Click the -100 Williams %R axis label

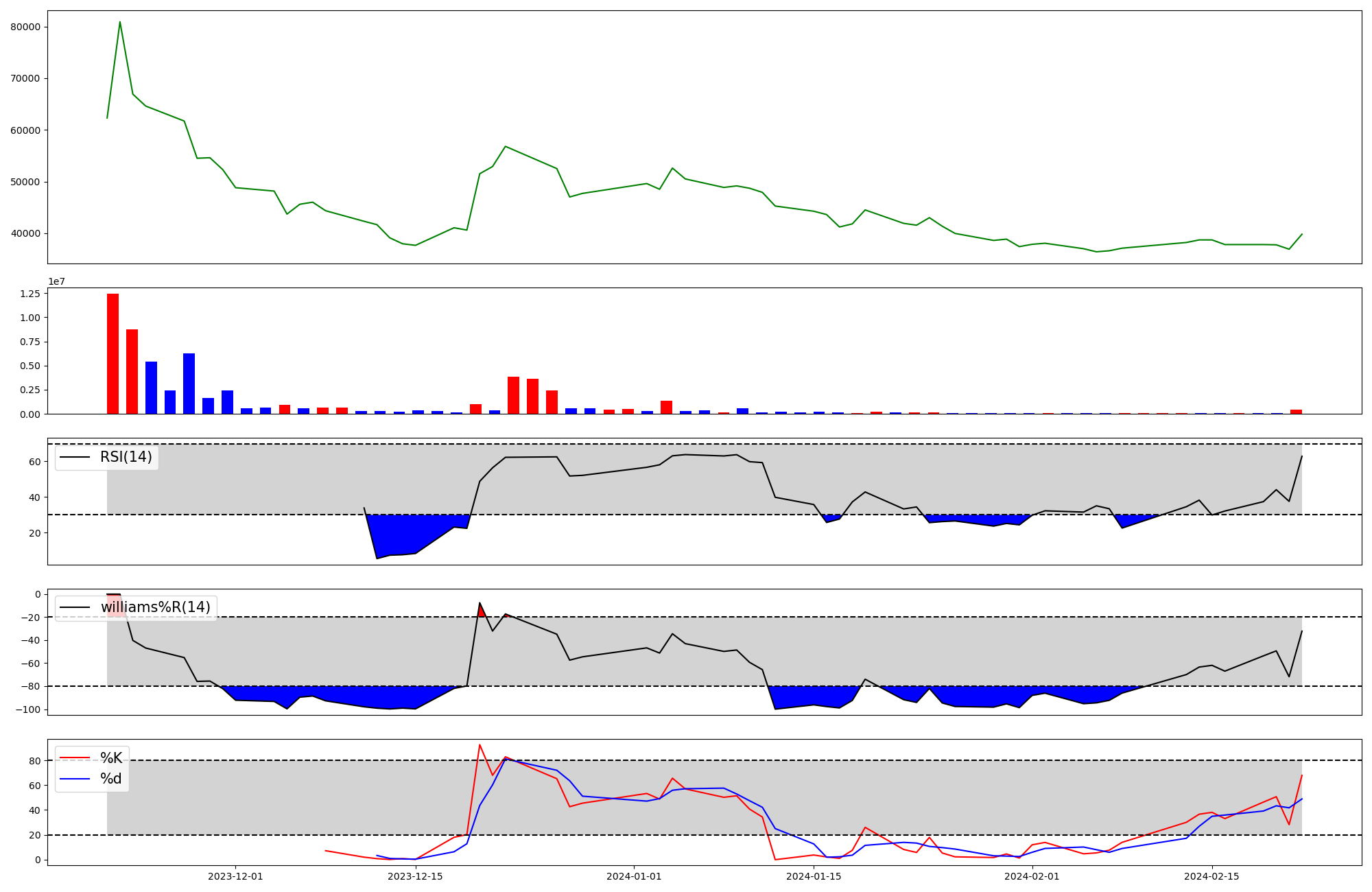pyautogui.click(x=28, y=709)
